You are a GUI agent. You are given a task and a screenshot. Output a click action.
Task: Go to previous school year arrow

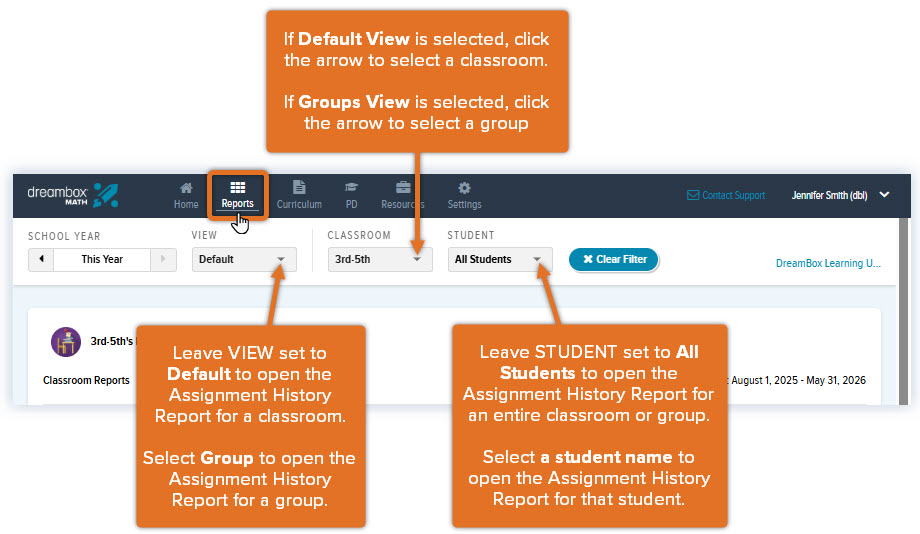(41, 259)
